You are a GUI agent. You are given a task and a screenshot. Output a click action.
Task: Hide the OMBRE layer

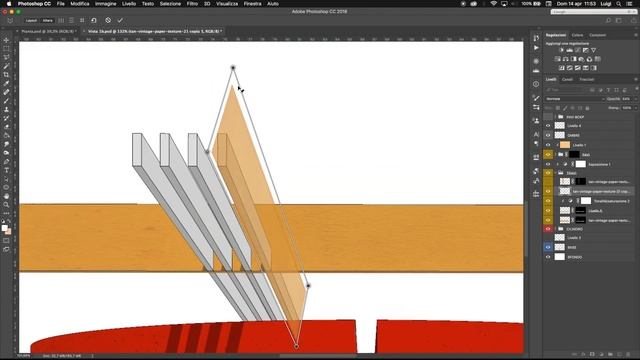(548, 135)
